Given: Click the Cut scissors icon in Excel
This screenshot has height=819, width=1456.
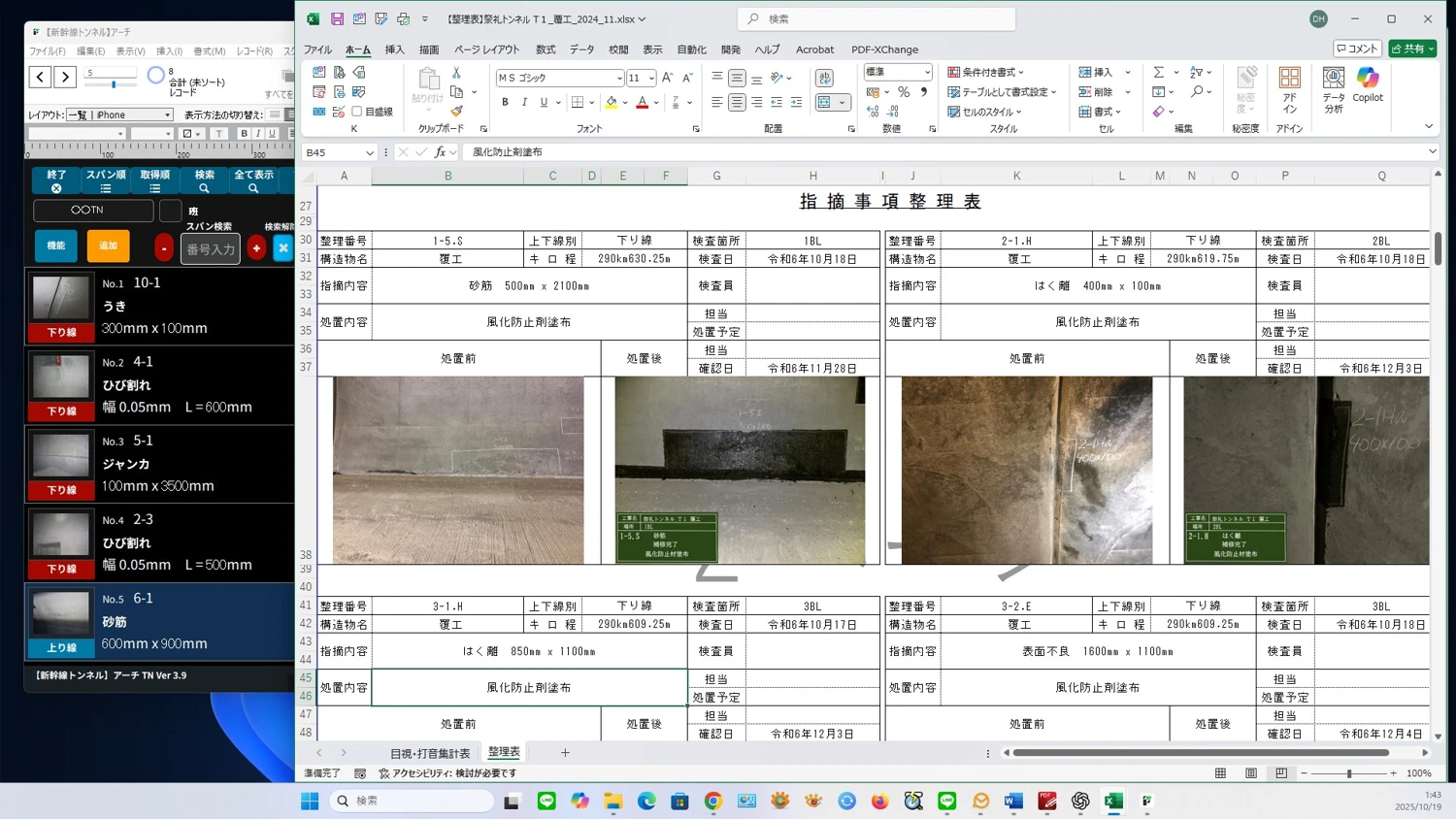Looking at the screenshot, I should click(456, 74).
